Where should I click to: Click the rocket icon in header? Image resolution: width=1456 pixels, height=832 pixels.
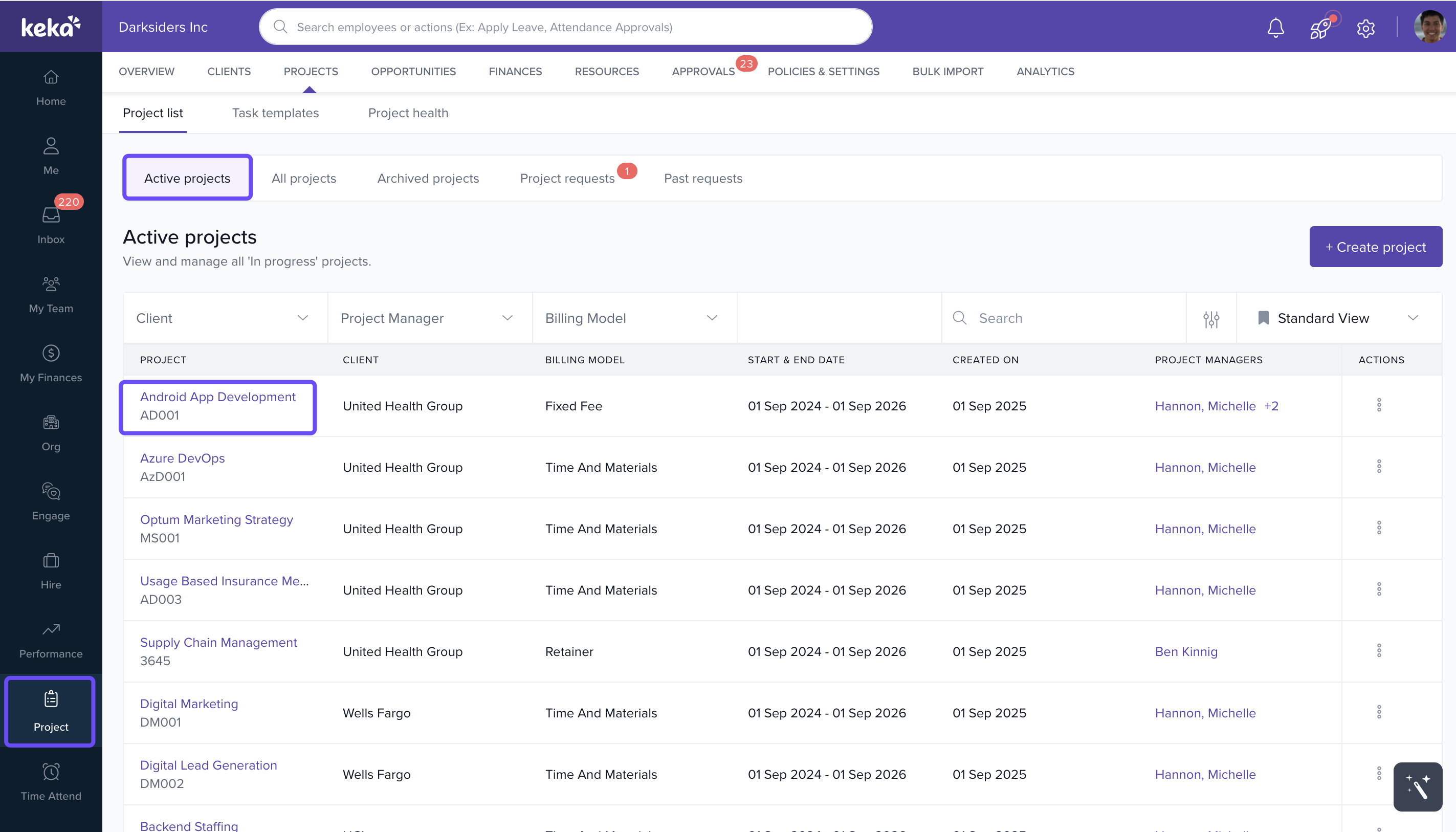[1320, 28]
